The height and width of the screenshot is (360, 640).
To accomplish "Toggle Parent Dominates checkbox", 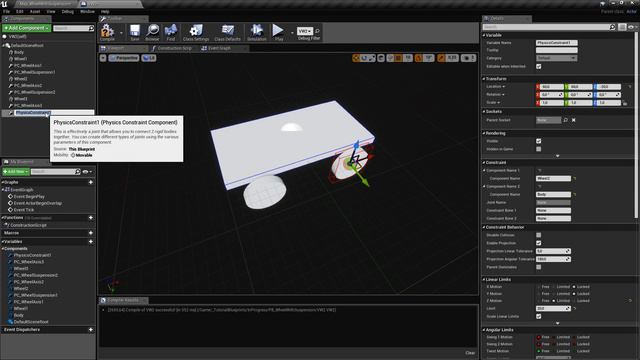I will click(539, 267).
